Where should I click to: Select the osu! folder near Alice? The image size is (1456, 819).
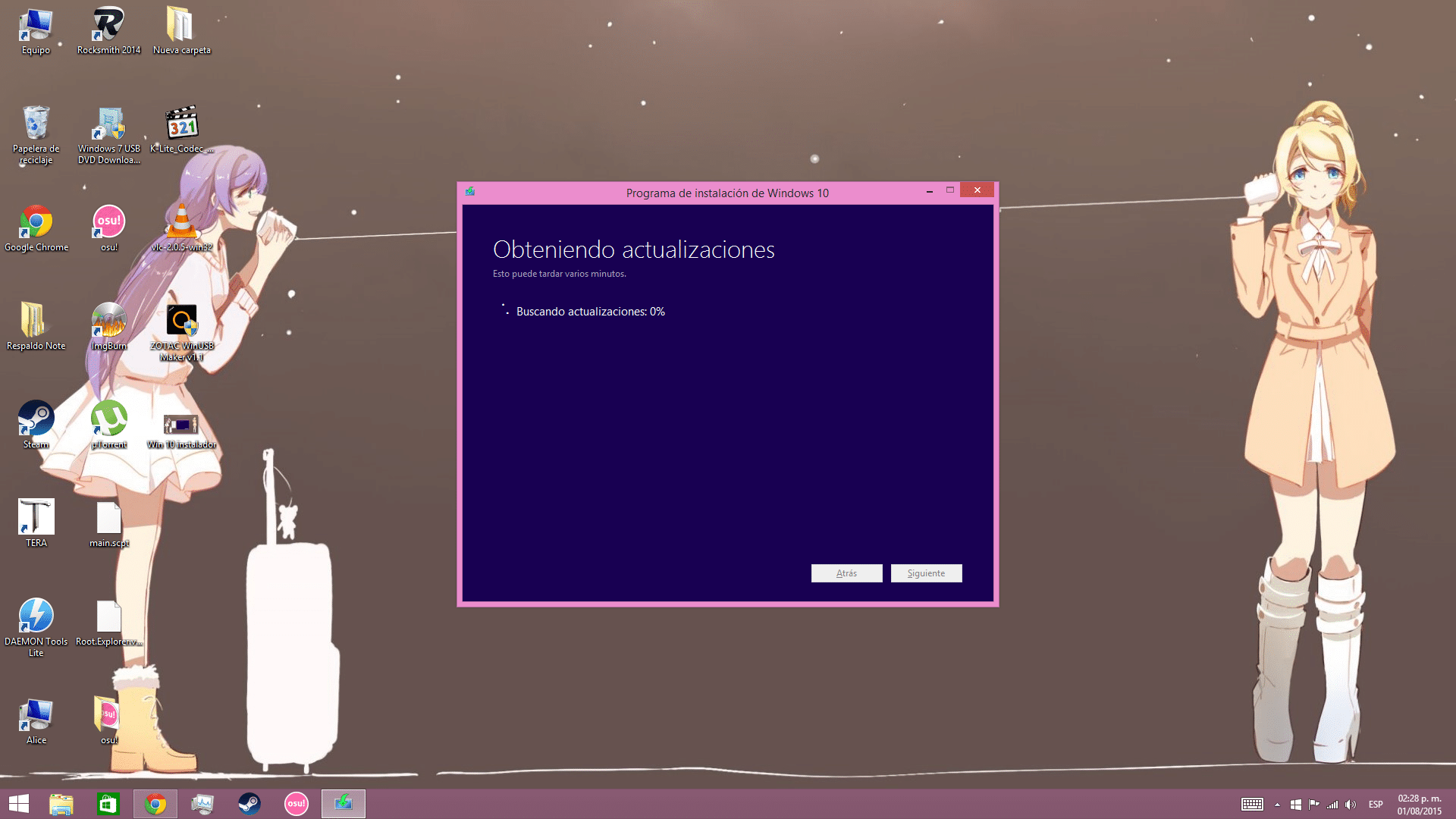[108, 720]
